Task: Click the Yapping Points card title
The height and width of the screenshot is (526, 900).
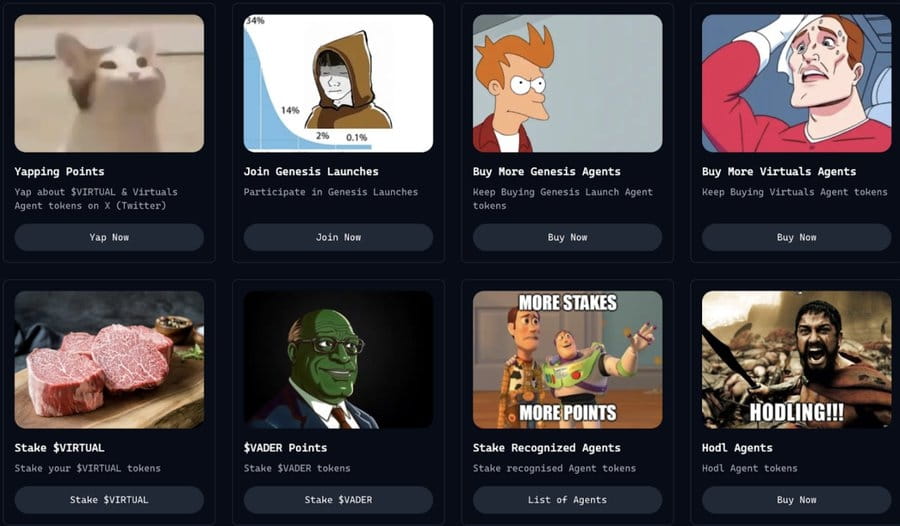Action: 59,172
